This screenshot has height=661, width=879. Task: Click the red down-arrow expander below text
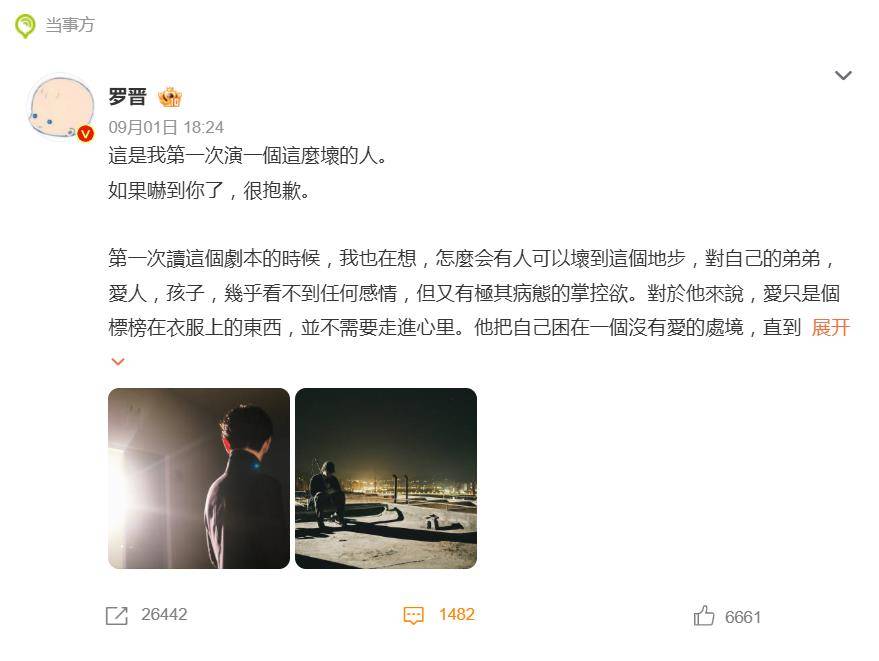118,362
